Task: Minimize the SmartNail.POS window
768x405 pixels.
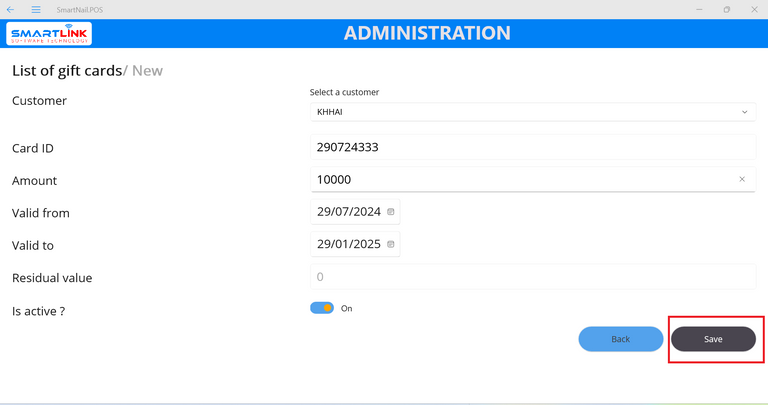Action: pos(699,9)
